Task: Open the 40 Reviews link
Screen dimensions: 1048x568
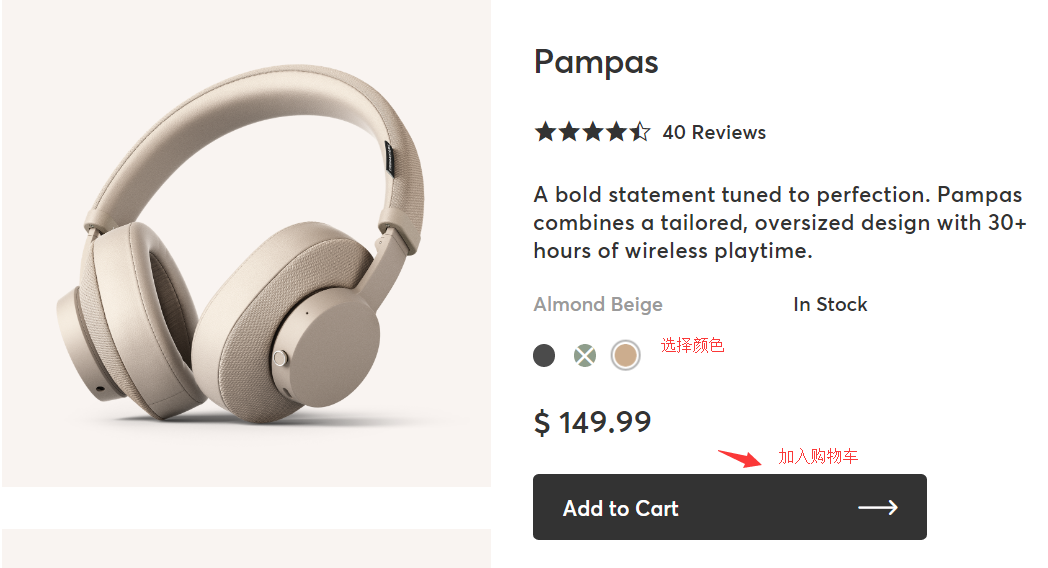Action: click(714, 132)
